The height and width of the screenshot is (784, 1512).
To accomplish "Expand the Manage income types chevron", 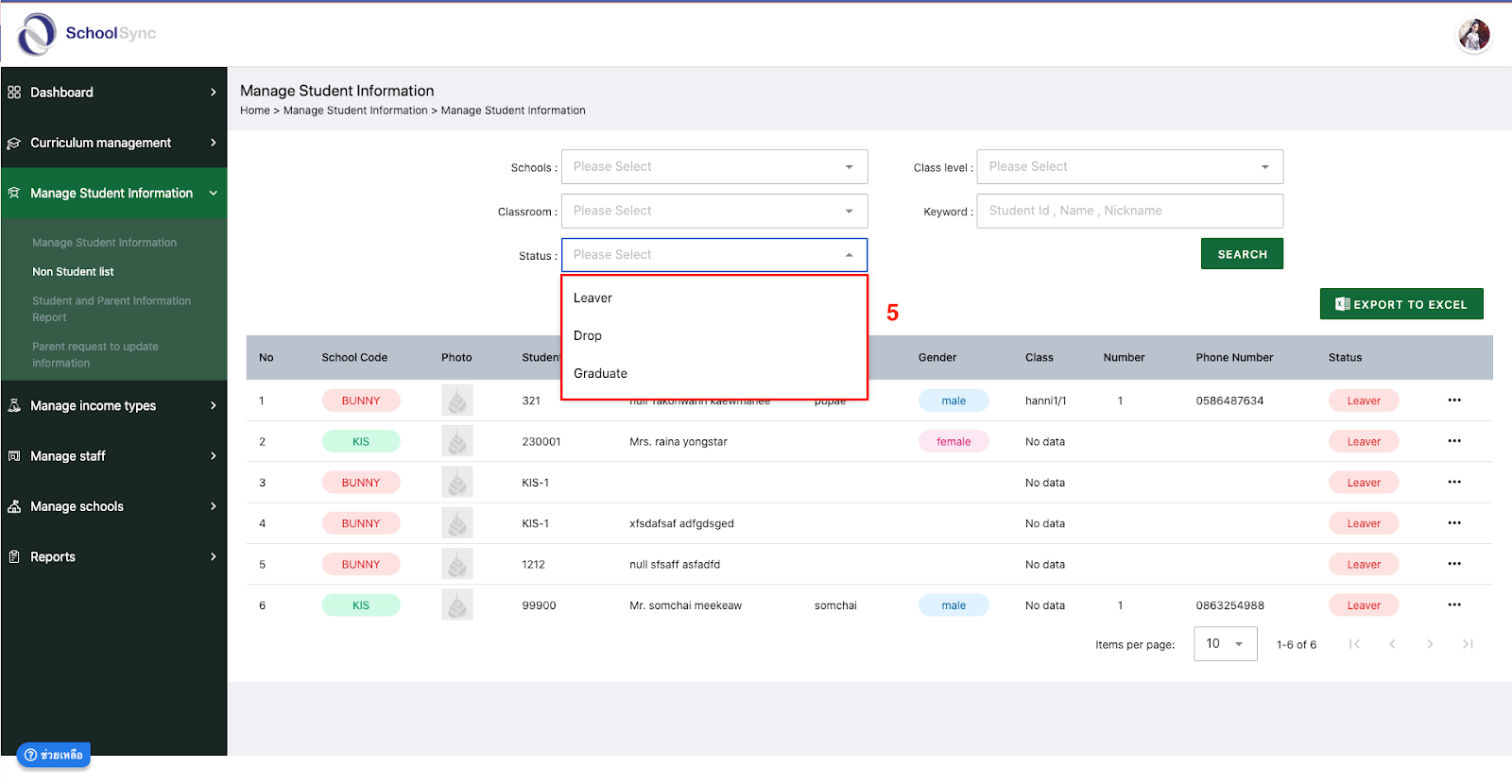I will pyautogui.click(x=214, y=406).
